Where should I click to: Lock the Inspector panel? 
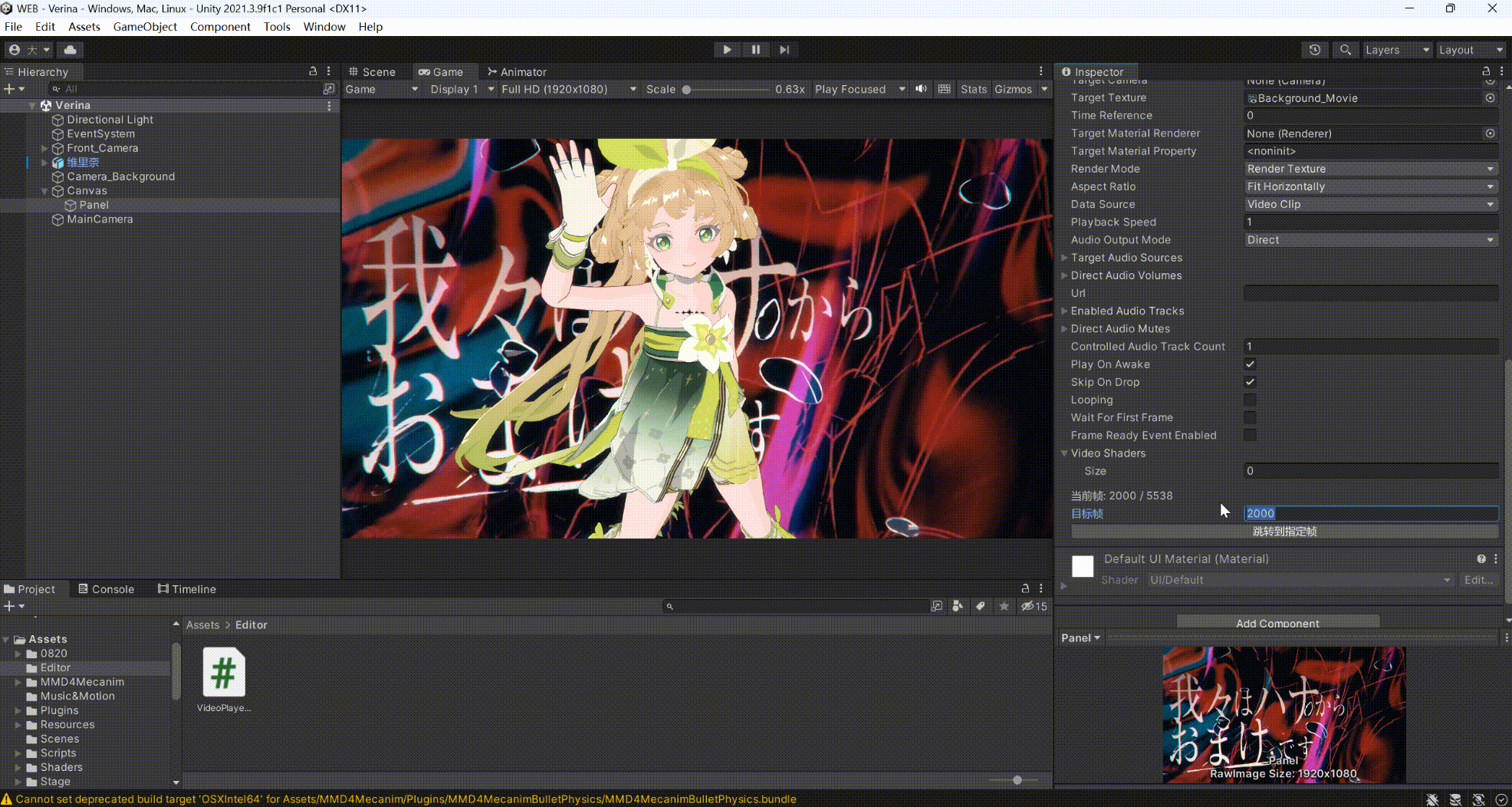(1486, 71)
